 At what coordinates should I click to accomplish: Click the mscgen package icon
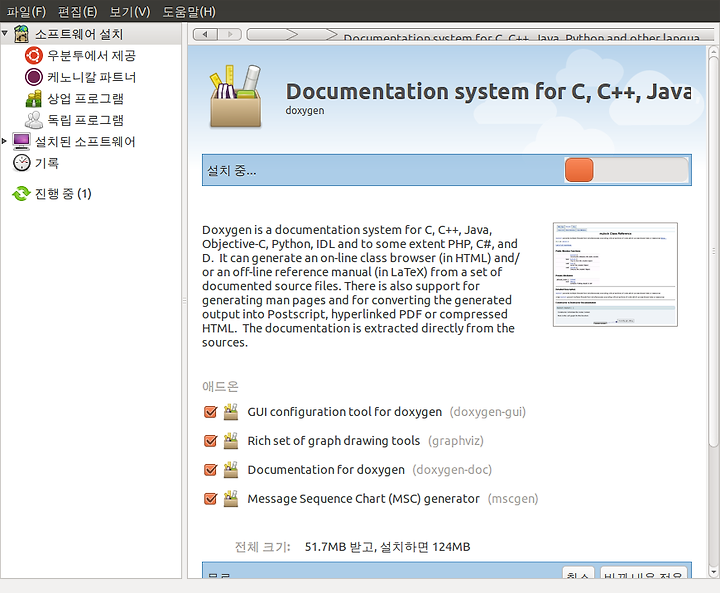click(231, 499)
